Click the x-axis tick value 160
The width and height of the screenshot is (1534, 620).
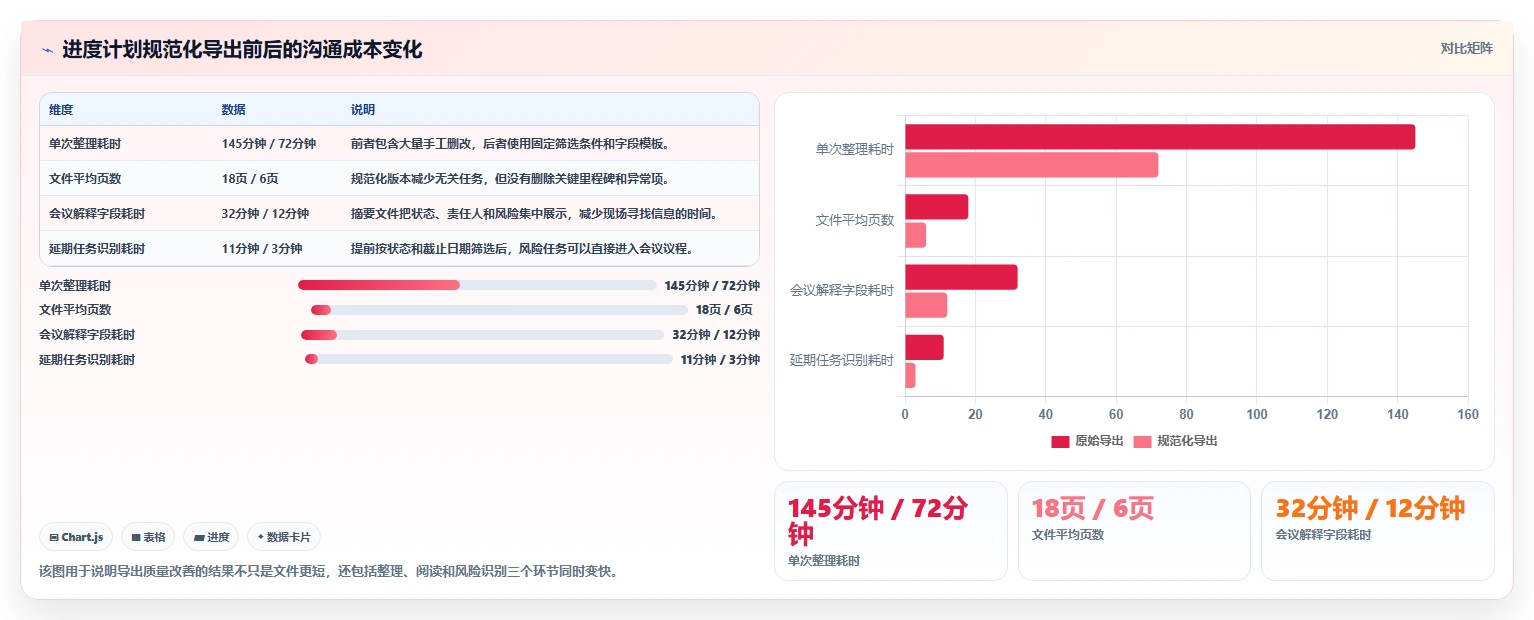tap(1468, 415)
